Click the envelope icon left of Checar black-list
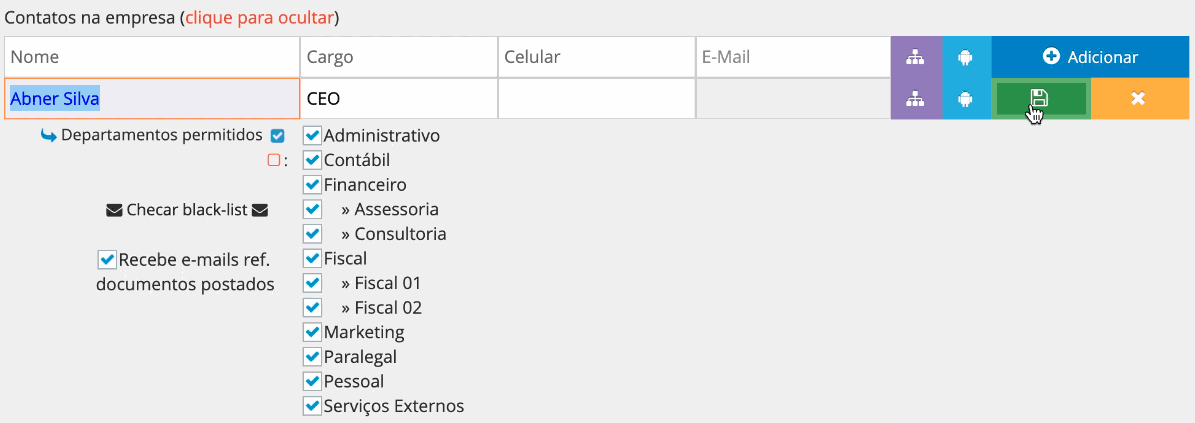Viewport: 1195px width, 423px height. (x=114, y=210)
